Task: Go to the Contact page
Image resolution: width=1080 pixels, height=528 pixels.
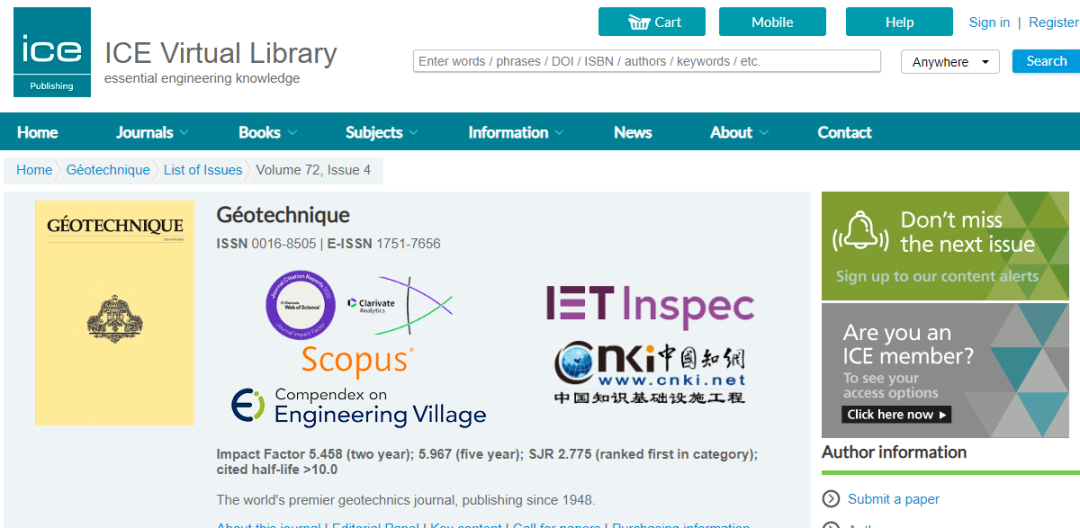Action: 844,132
